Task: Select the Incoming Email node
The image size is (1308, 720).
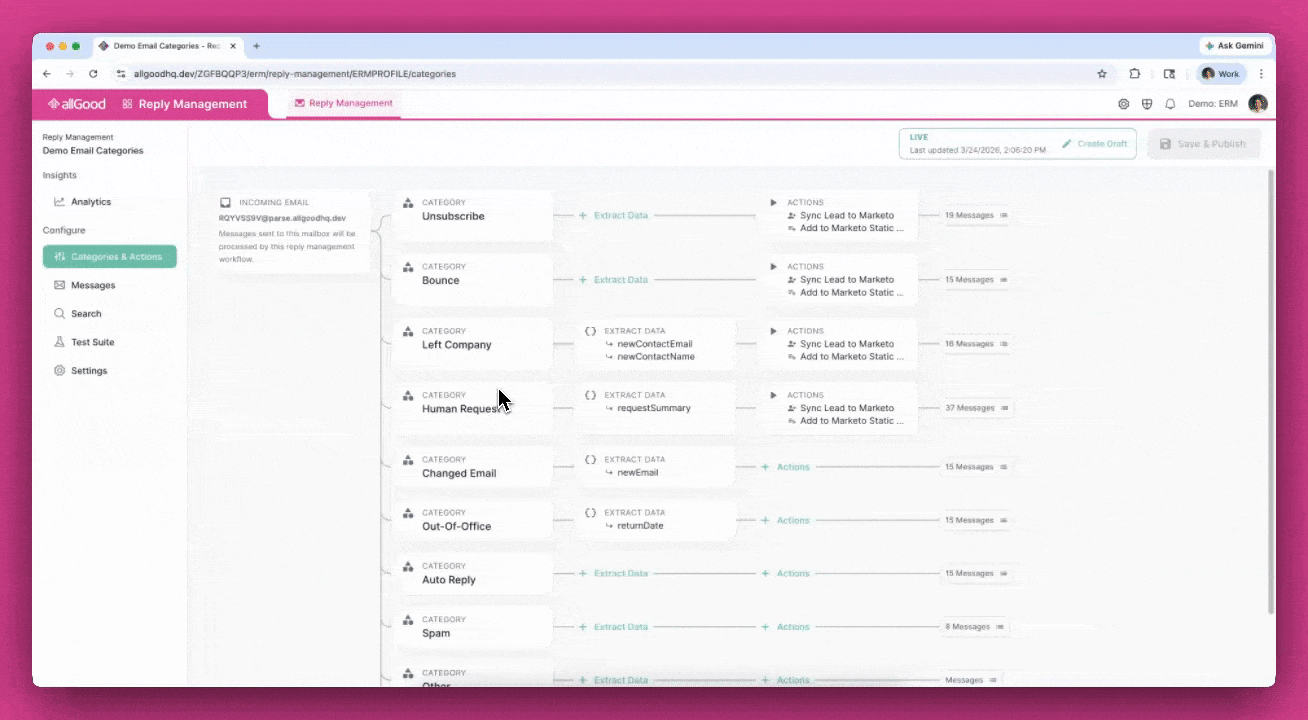Action: pyautogui.click(x=292, y=231)
